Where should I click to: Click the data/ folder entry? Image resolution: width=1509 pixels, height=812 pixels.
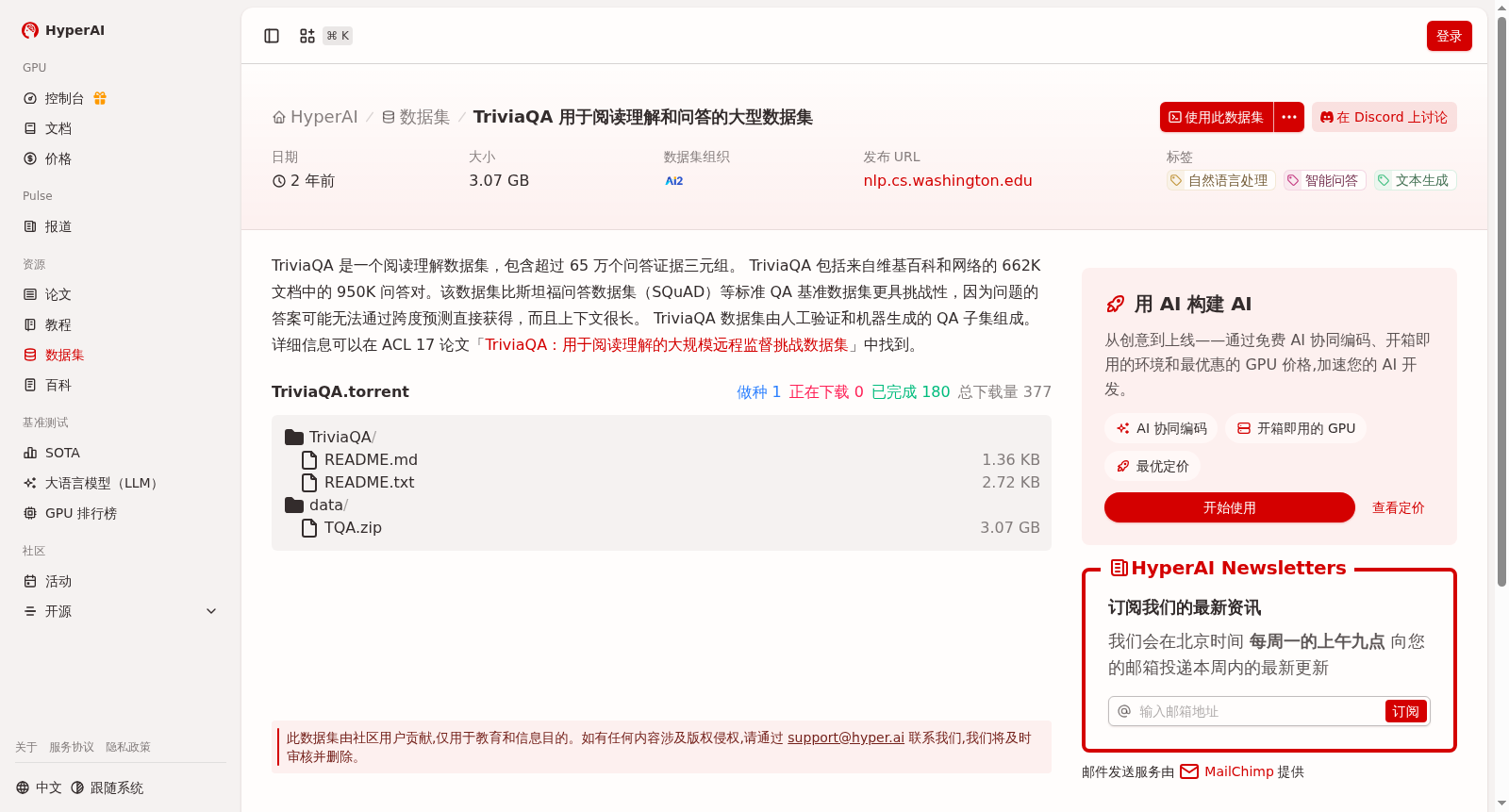(x=317, y=505)
